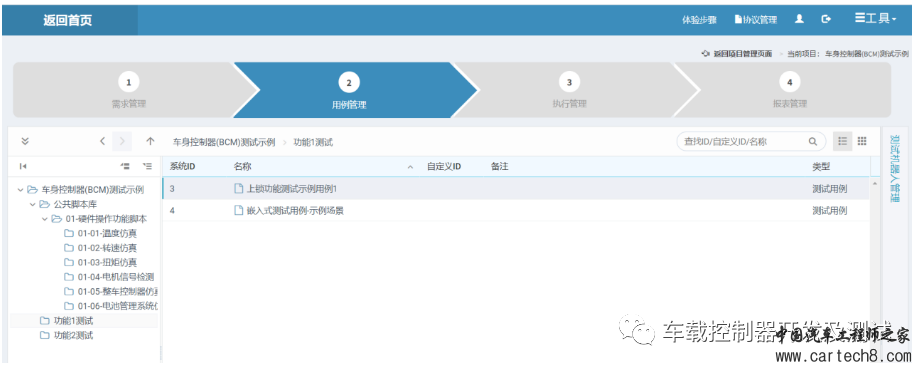Screen dimensions: 921x372
Task: Open step 1 需求管理 tab
Action: tap(129, 90)
